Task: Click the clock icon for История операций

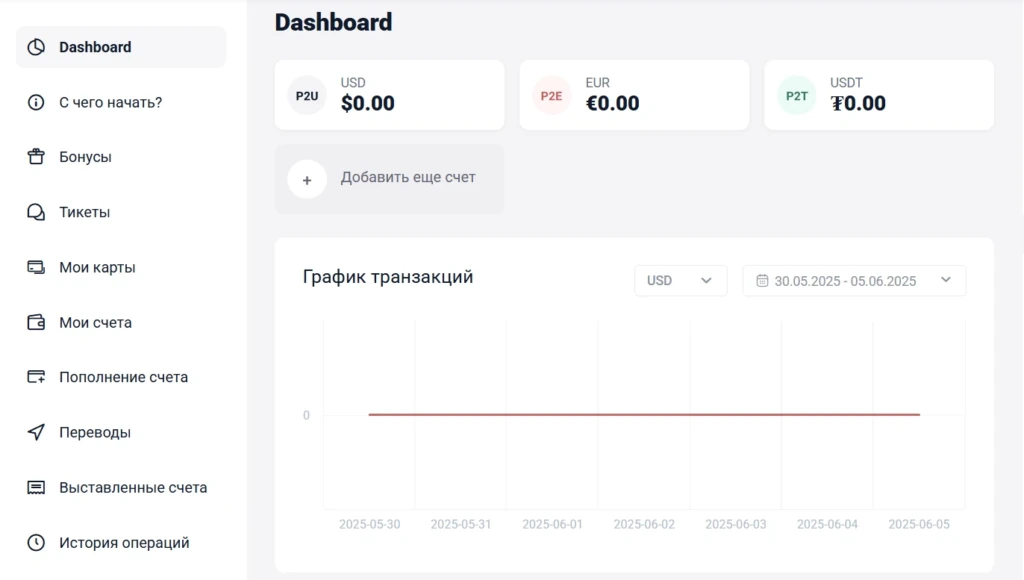Action: pyautogui.click(x=36, y=543)
